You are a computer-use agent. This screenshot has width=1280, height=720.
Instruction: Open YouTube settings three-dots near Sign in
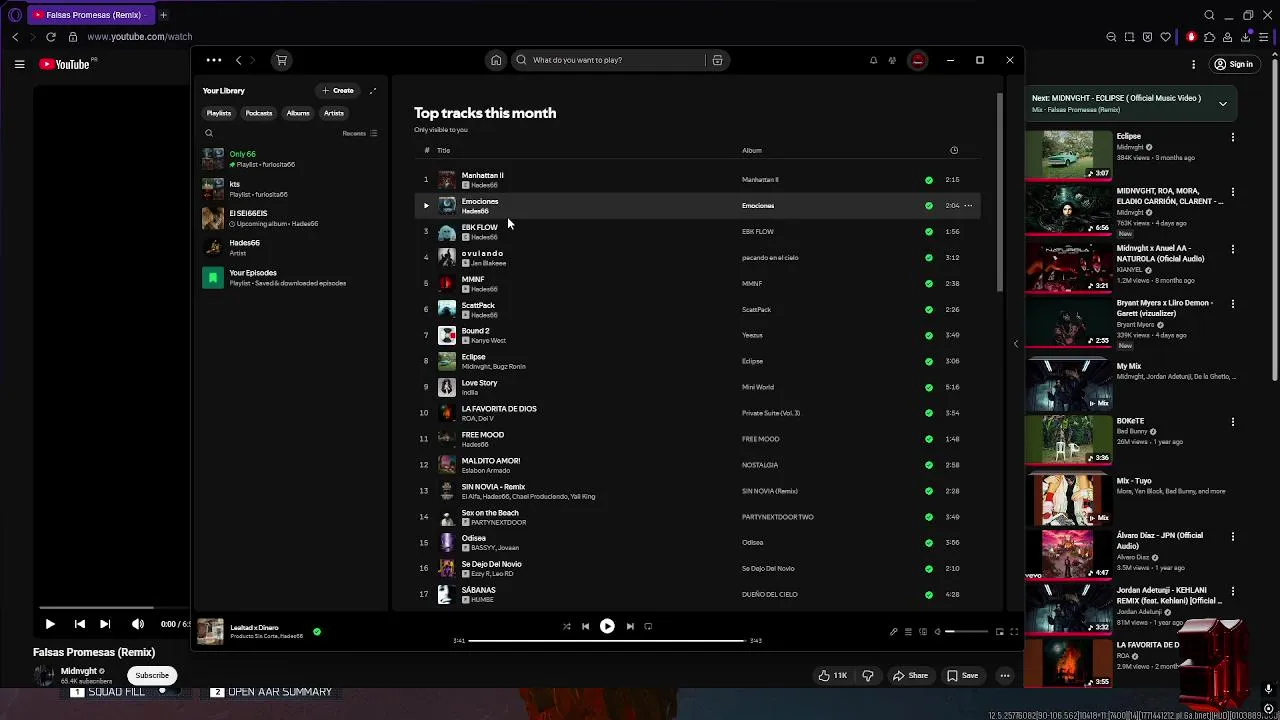tap(1193, 64)
